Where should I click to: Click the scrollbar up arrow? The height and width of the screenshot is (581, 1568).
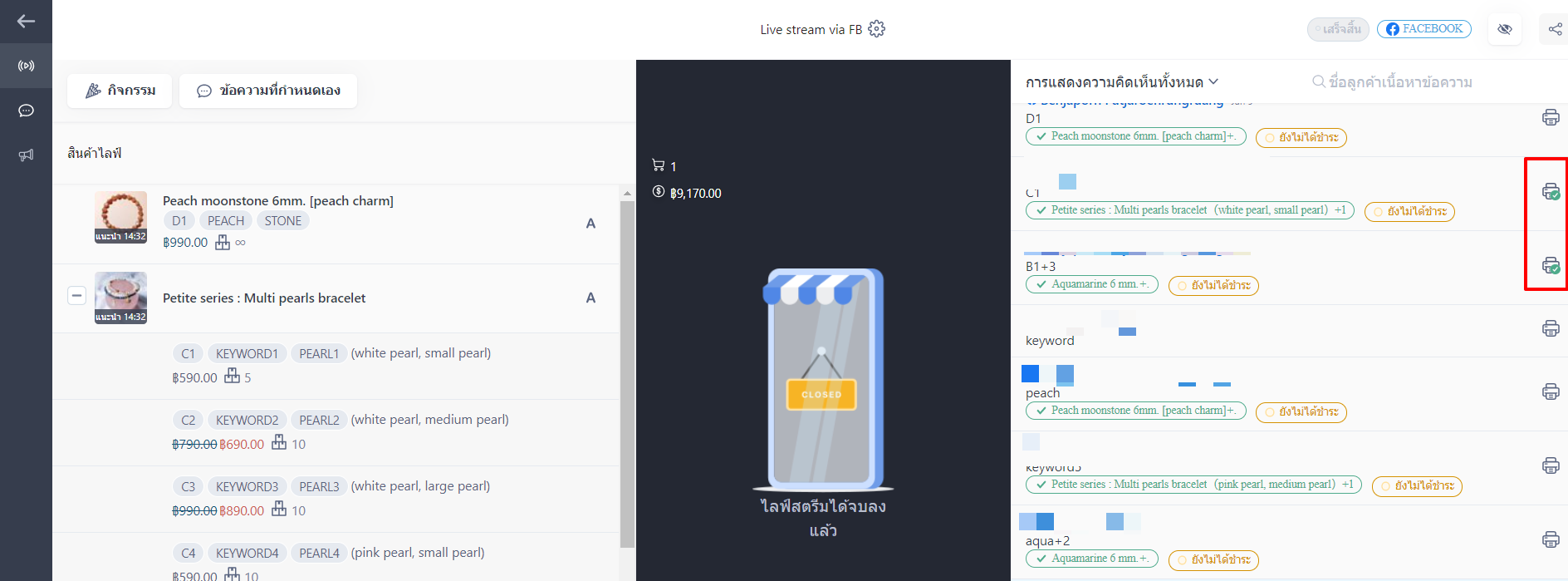pos(627,193)
